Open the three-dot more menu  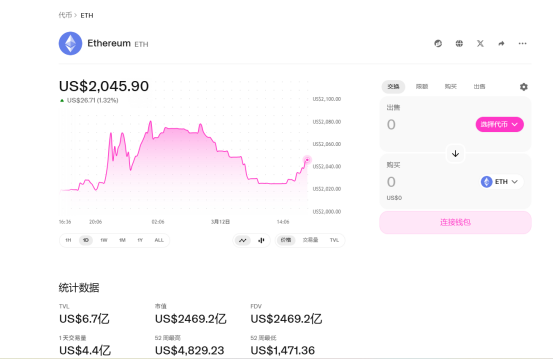click(x=522, y=43)
